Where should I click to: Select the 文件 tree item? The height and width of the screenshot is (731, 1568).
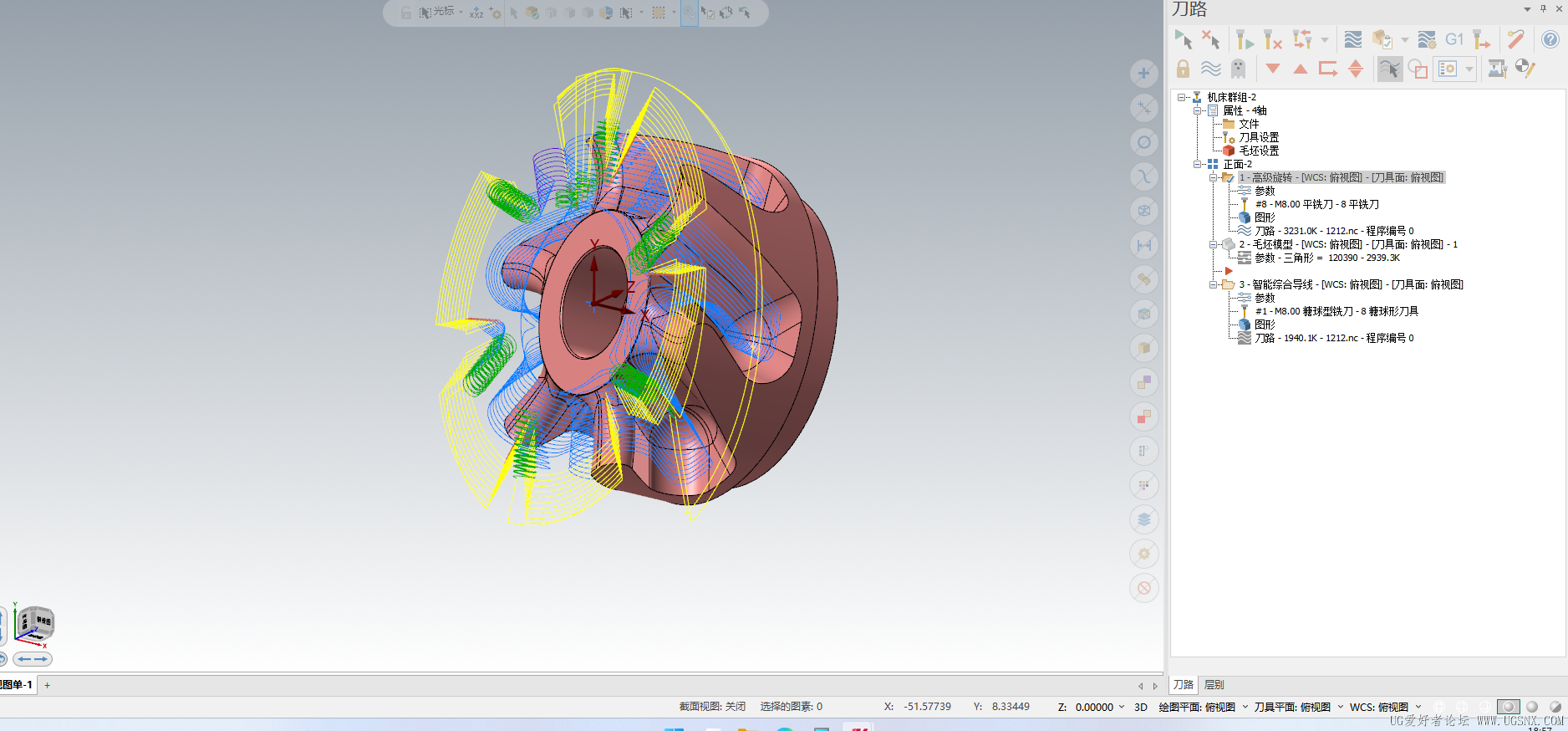click(x=1249, y=124)
